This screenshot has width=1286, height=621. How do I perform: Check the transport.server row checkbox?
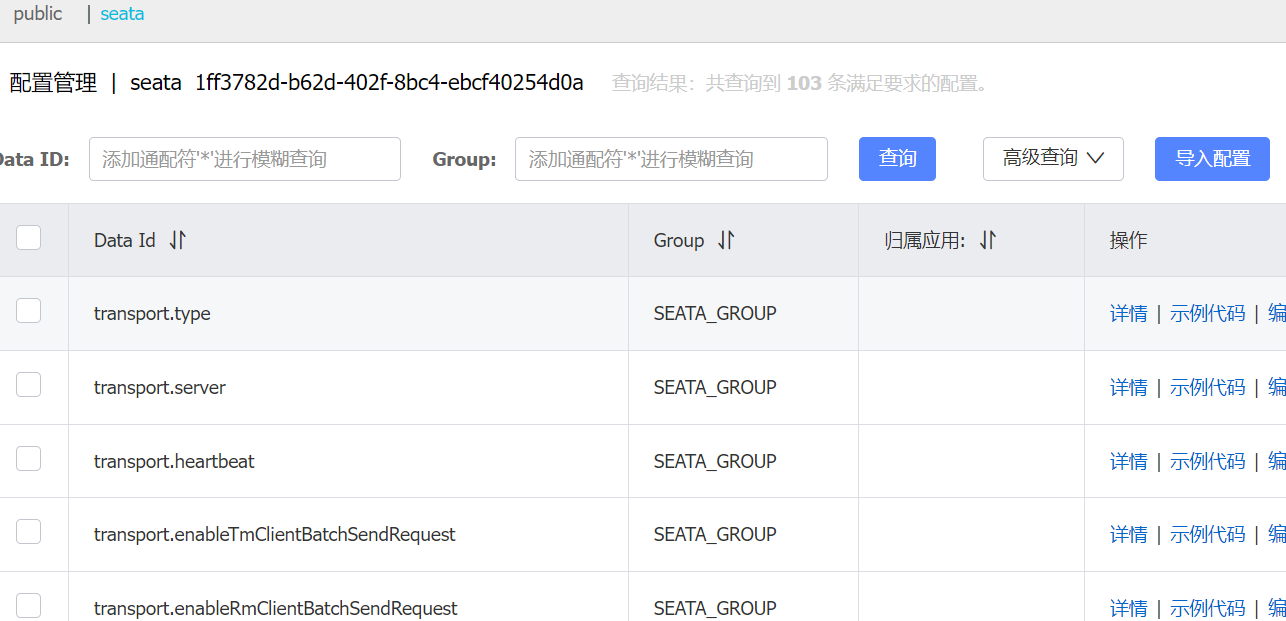click(x=29, y=384)
